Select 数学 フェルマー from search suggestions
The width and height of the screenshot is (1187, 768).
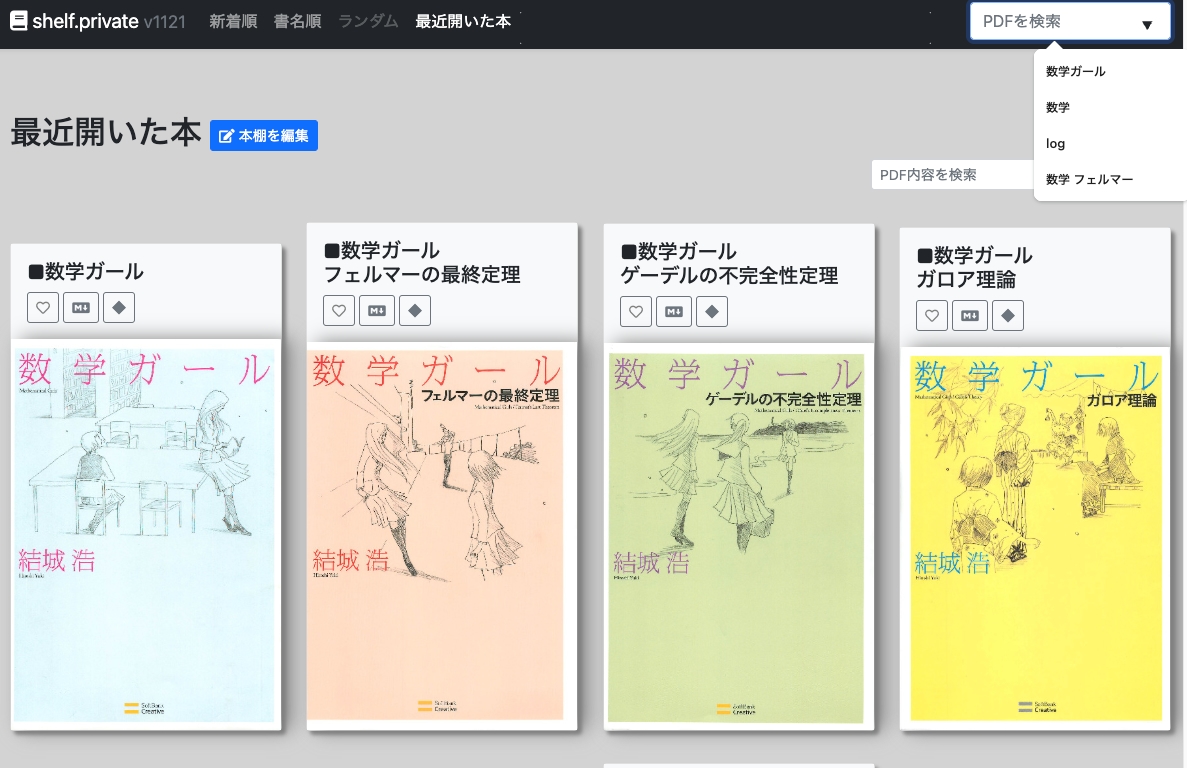(1089, 179)
